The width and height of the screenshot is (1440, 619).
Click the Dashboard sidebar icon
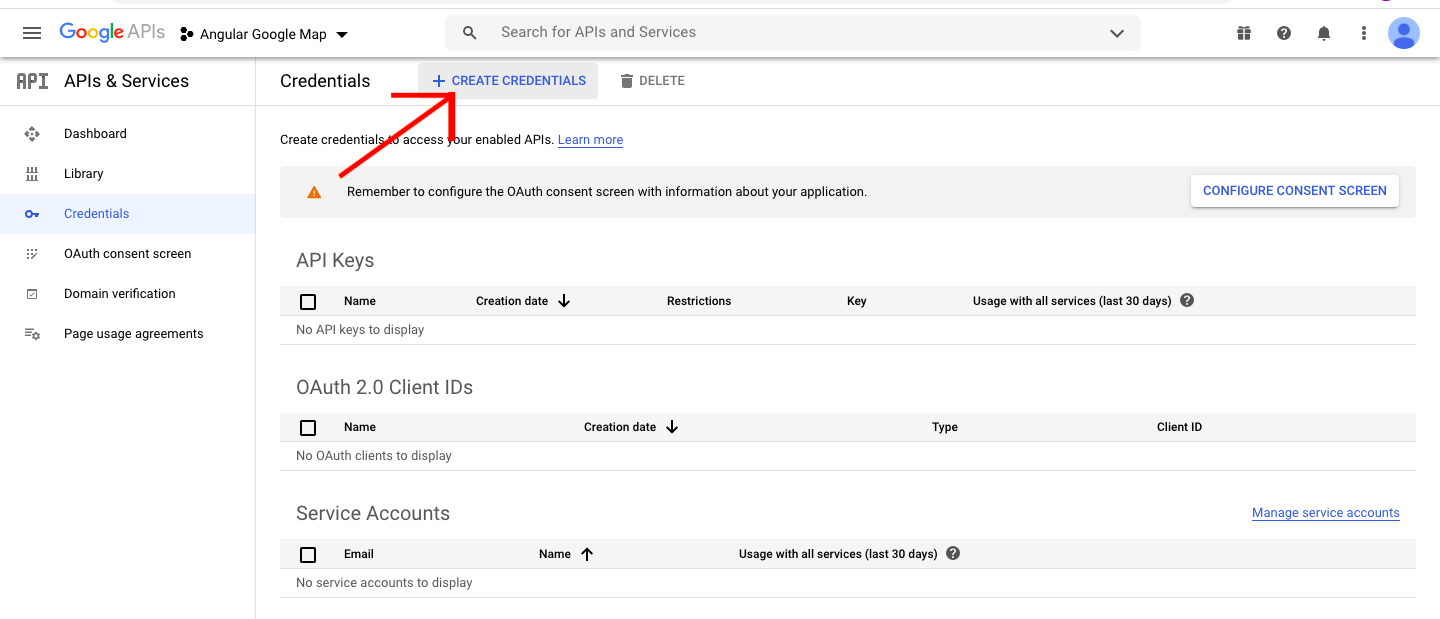point(32,134)
